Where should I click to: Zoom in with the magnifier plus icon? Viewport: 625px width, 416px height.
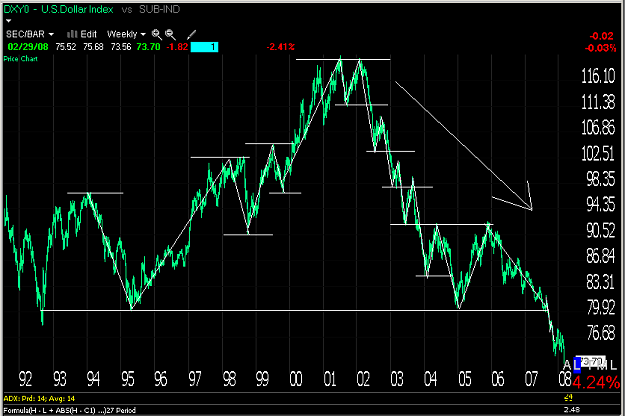point(157,35)
